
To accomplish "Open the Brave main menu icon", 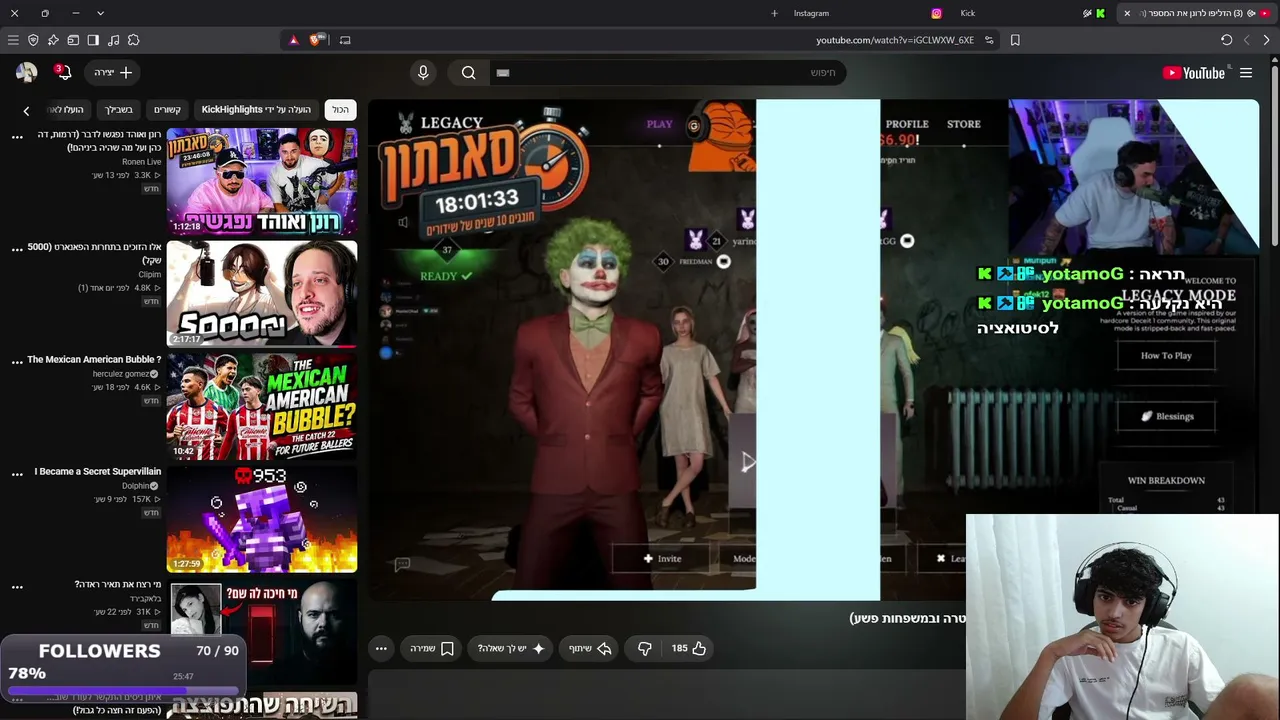I will pos(13,40).
